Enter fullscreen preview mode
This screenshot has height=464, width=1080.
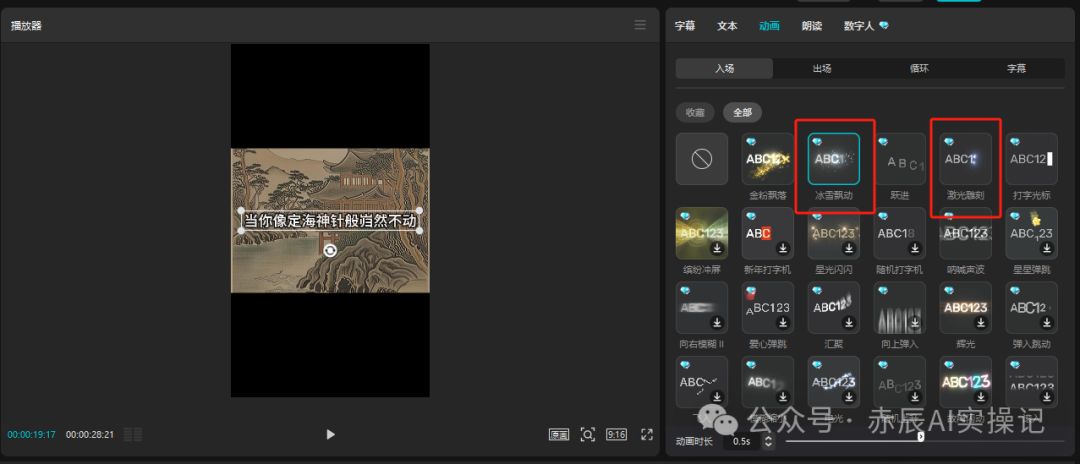[647, 434]
